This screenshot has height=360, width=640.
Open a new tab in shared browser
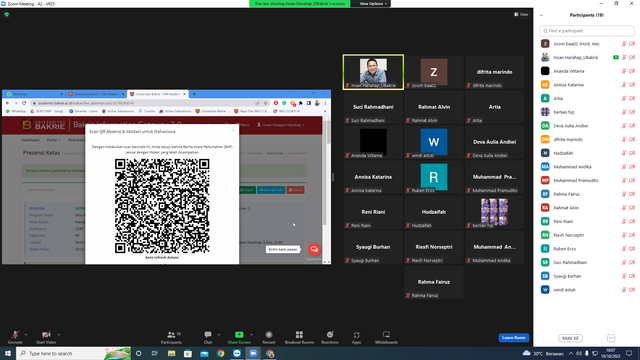(194, 94)
